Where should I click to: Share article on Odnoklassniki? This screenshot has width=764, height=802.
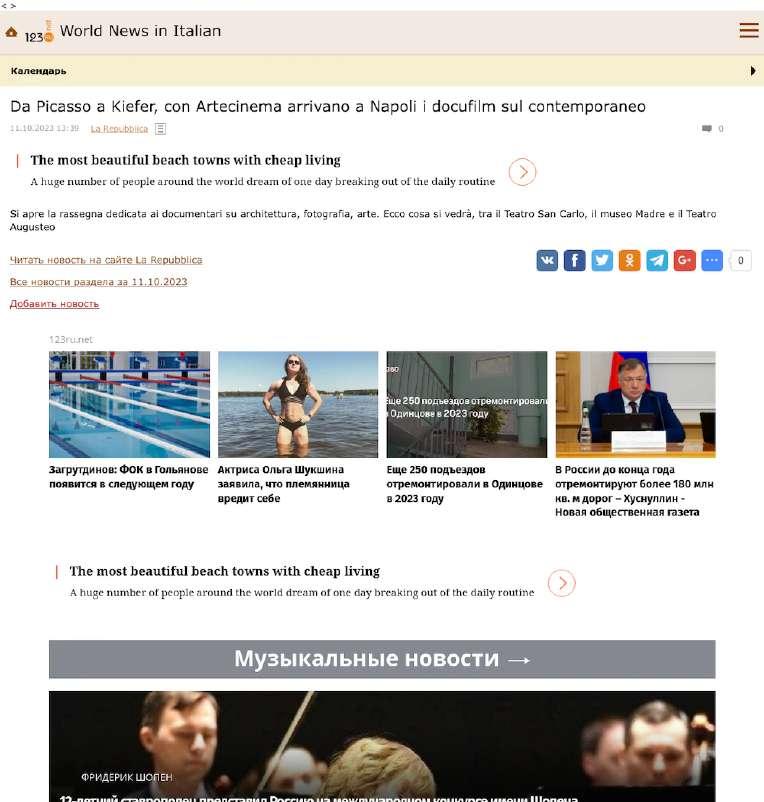[630, 260]
